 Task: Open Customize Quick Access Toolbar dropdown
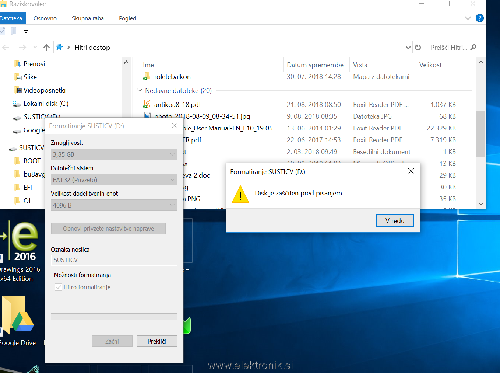[26, 32]
